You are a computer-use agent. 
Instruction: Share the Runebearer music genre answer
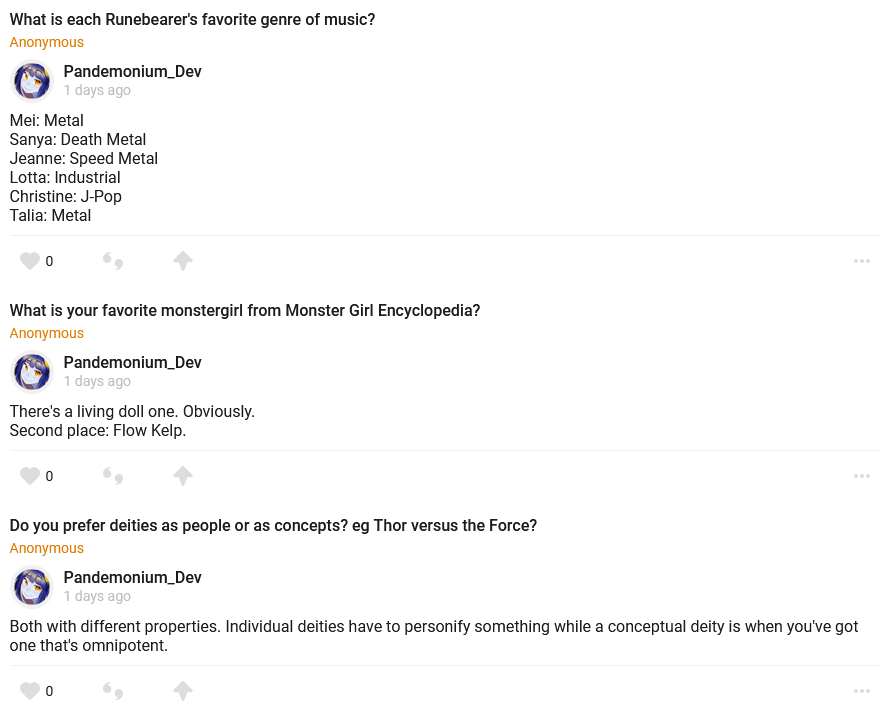(x=182, y=261)
